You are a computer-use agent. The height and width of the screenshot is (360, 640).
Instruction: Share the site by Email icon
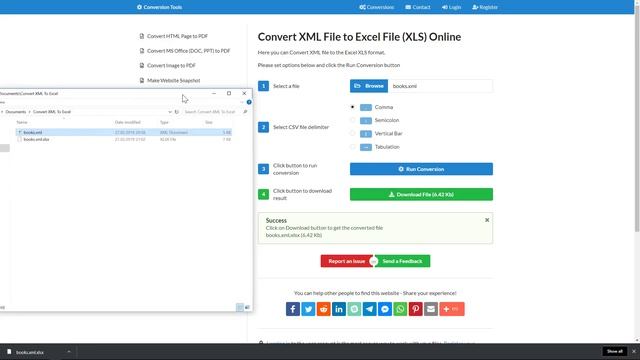431,309
